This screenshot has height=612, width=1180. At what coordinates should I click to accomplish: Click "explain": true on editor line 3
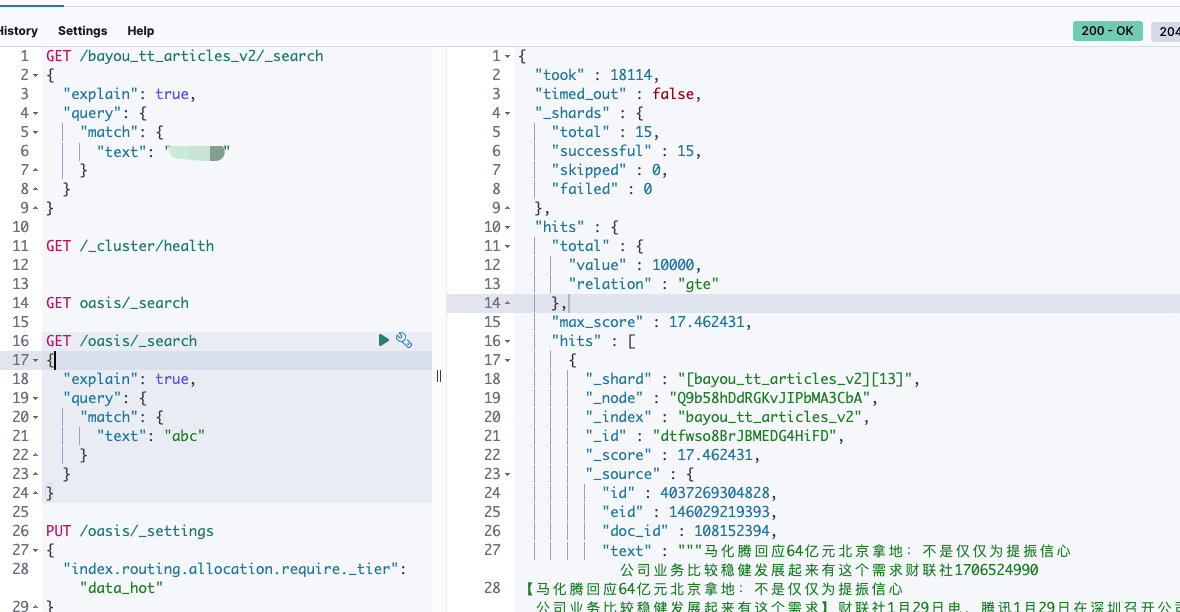point(129,94)
